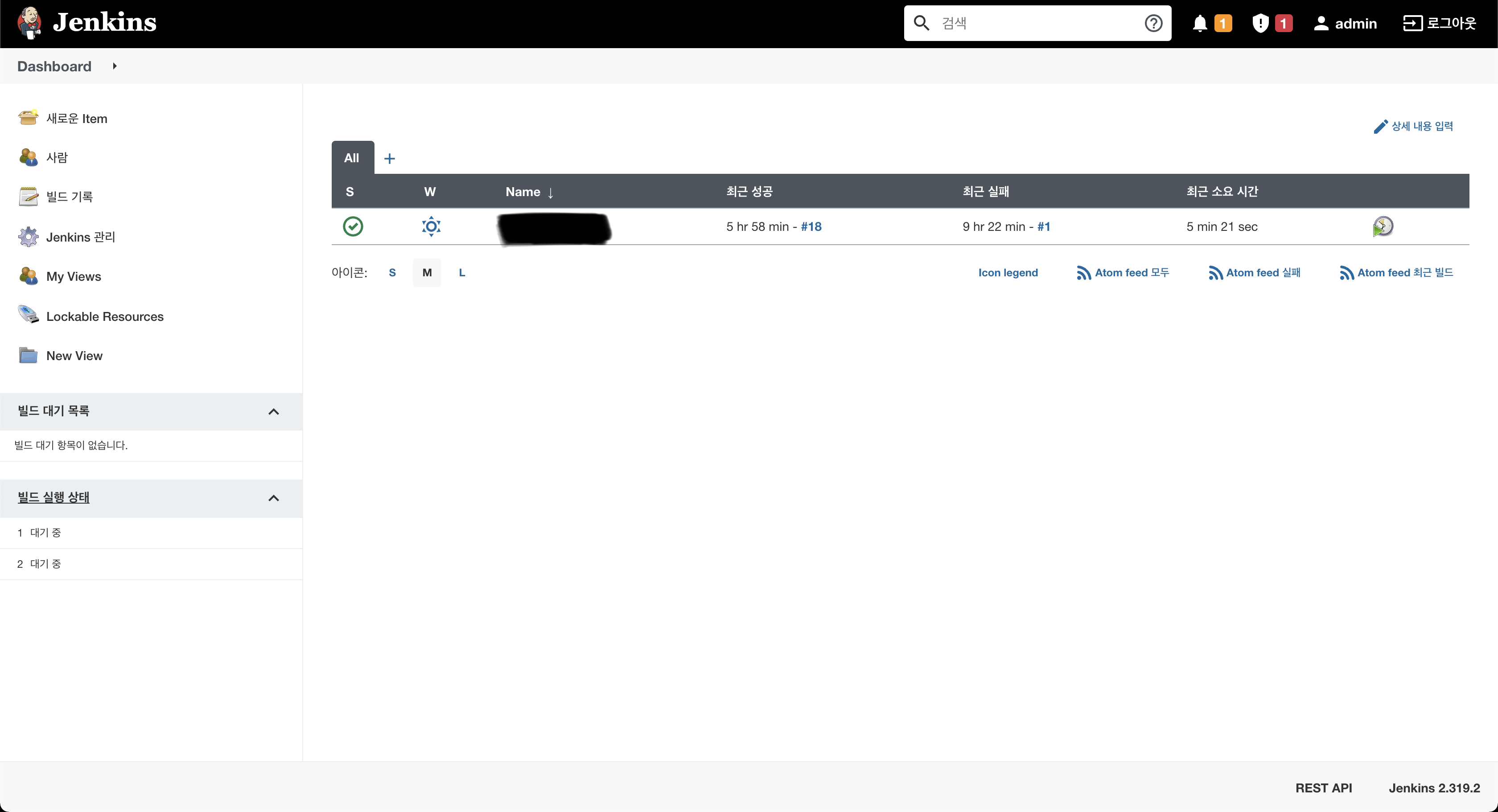Click the search help question mark icon
The height and width of the screenshot is (812, 1498).
[1153, 23]
